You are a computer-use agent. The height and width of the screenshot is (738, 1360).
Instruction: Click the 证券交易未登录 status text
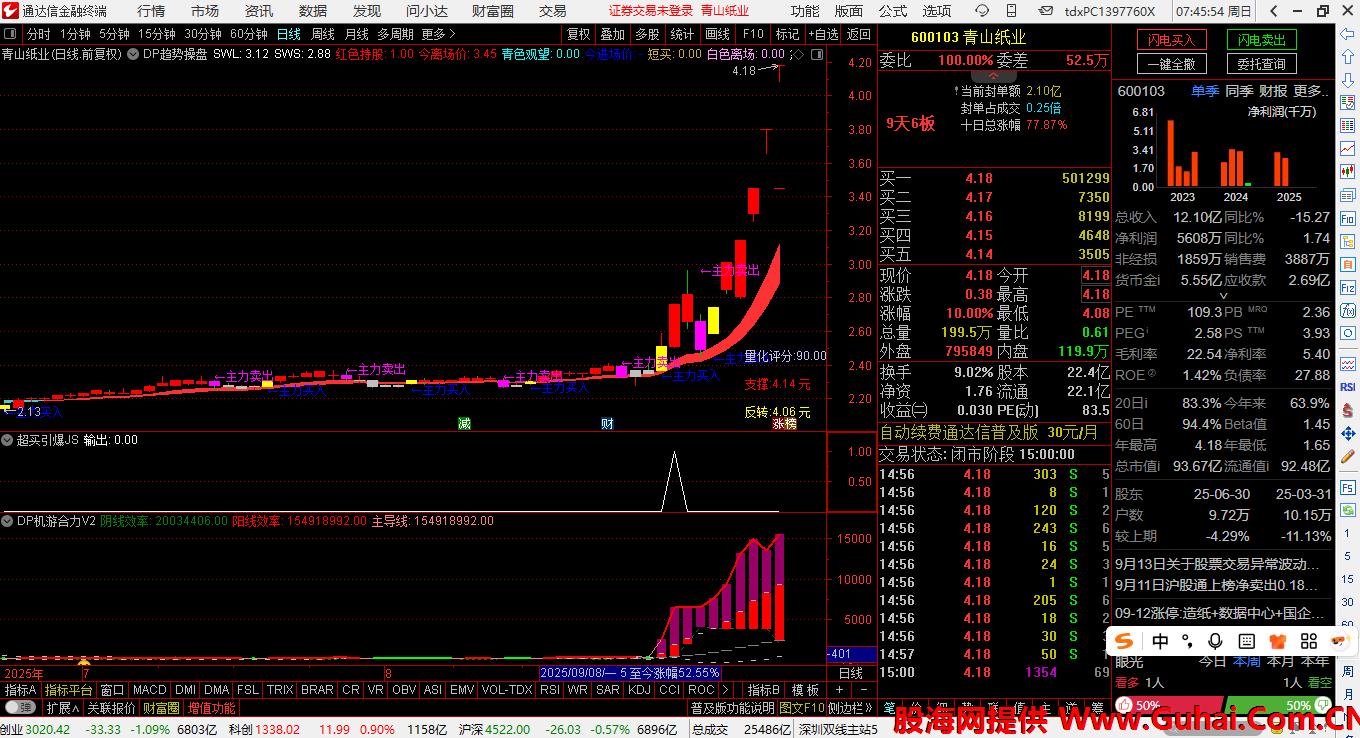[x=650, y=11]
